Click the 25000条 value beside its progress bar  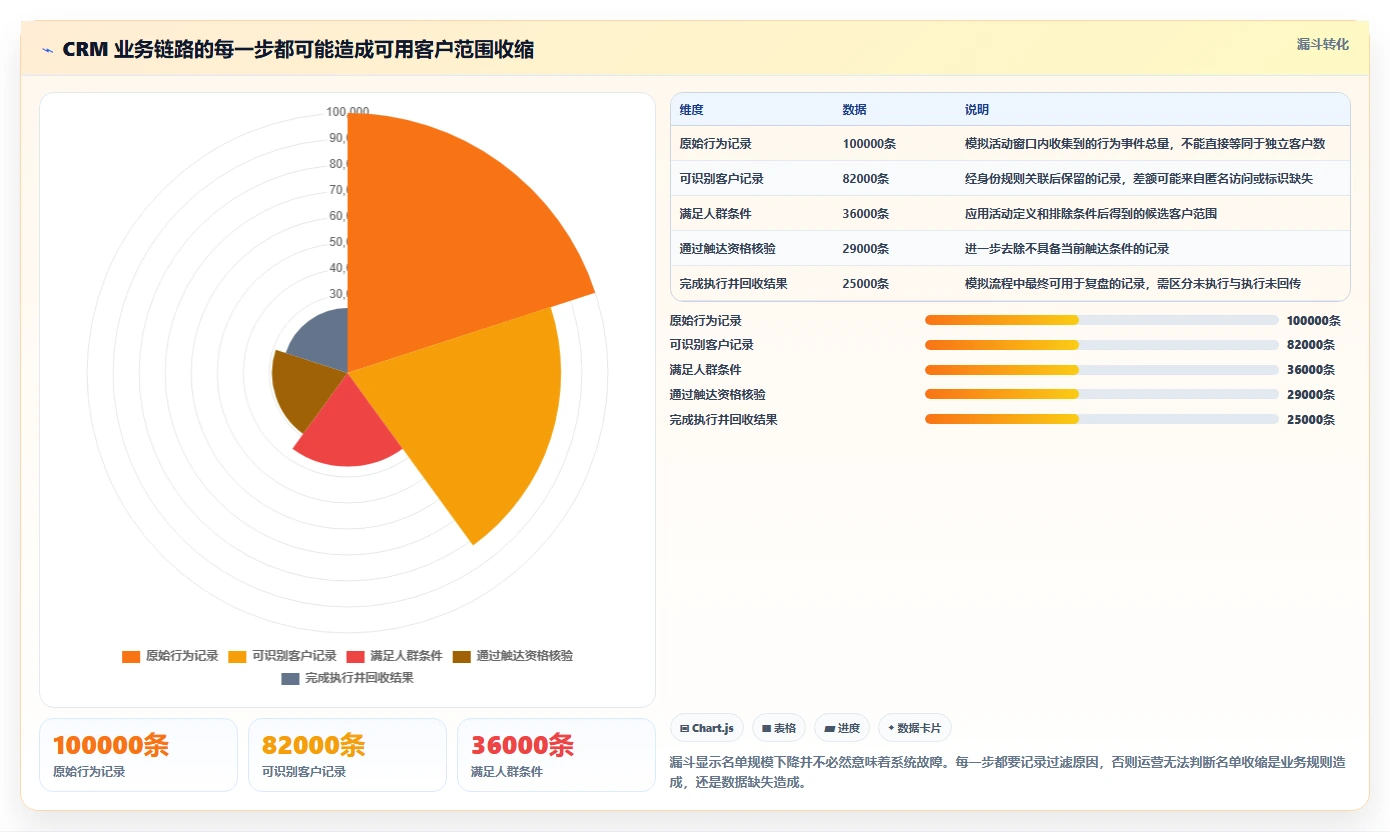pos(1310,420)
